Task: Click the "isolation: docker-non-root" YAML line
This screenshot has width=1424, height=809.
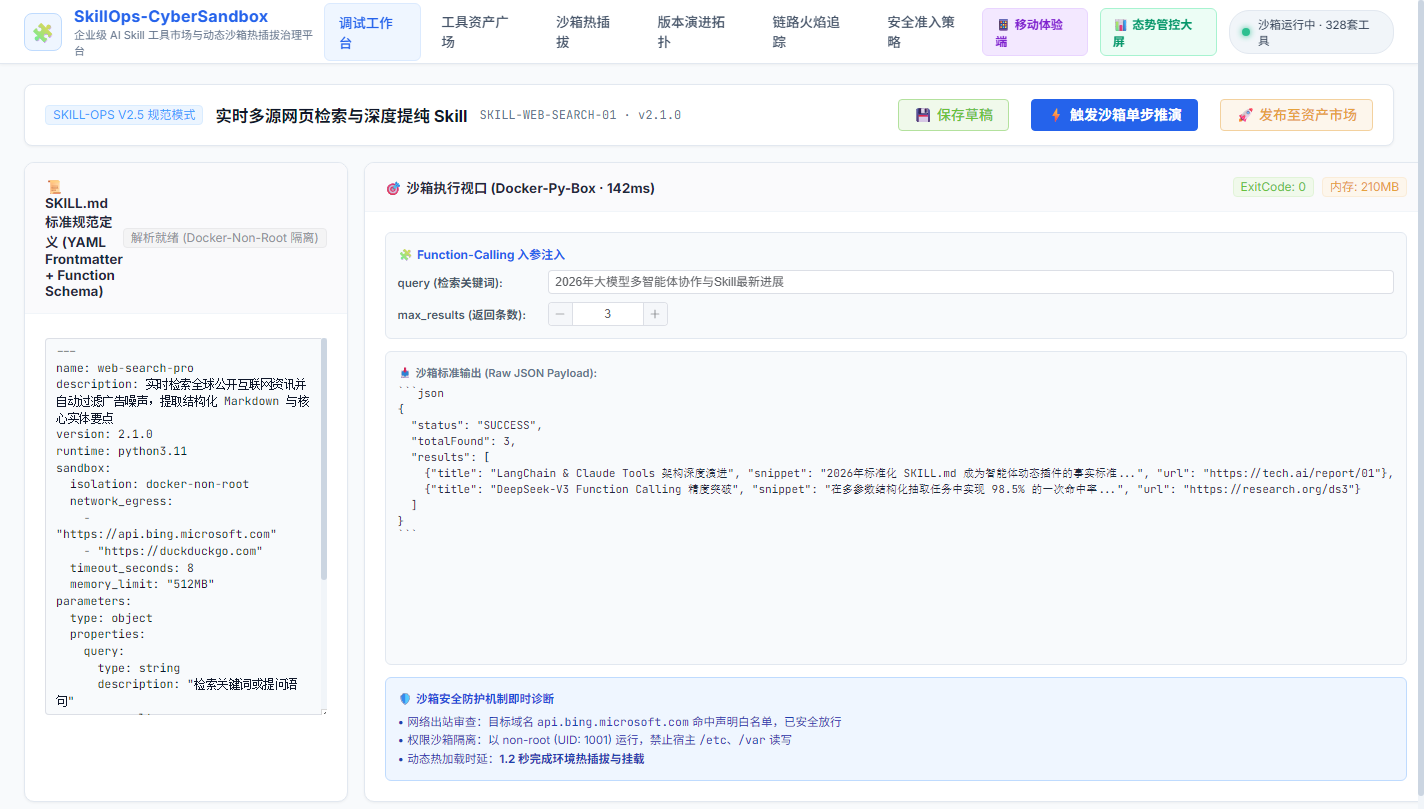Action: coord(159,484)
